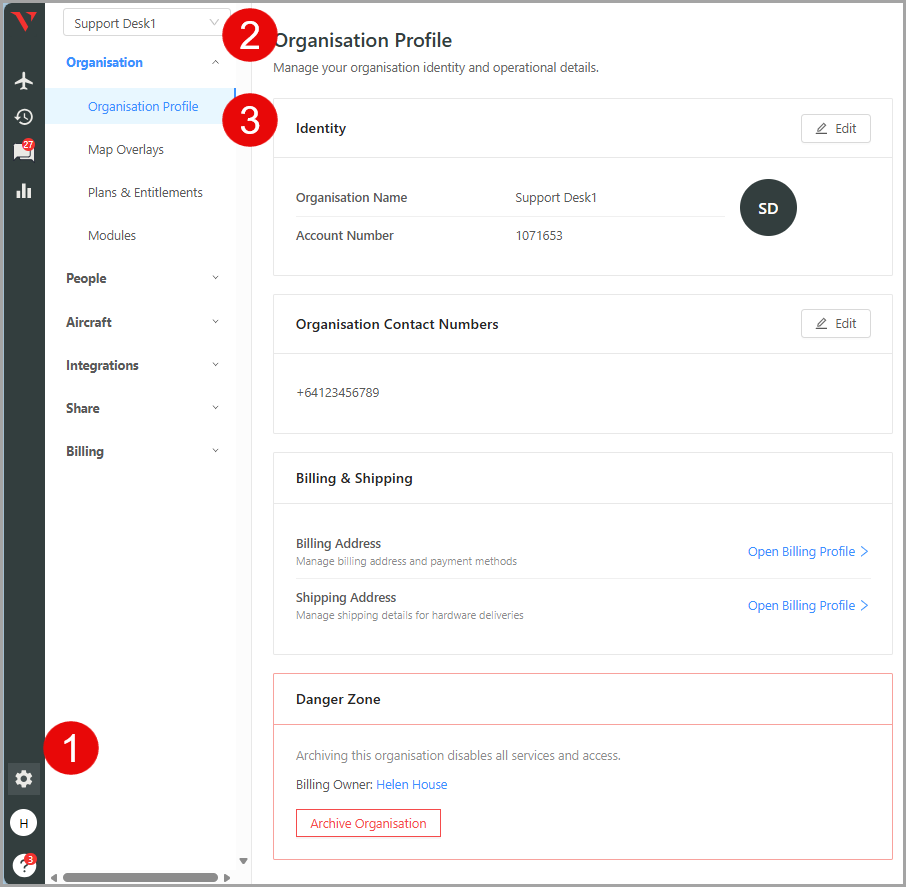Expand the Integrations section
The height and width of the screenshot is (887, 906).
pyautogui.click(x=142, y=365)
